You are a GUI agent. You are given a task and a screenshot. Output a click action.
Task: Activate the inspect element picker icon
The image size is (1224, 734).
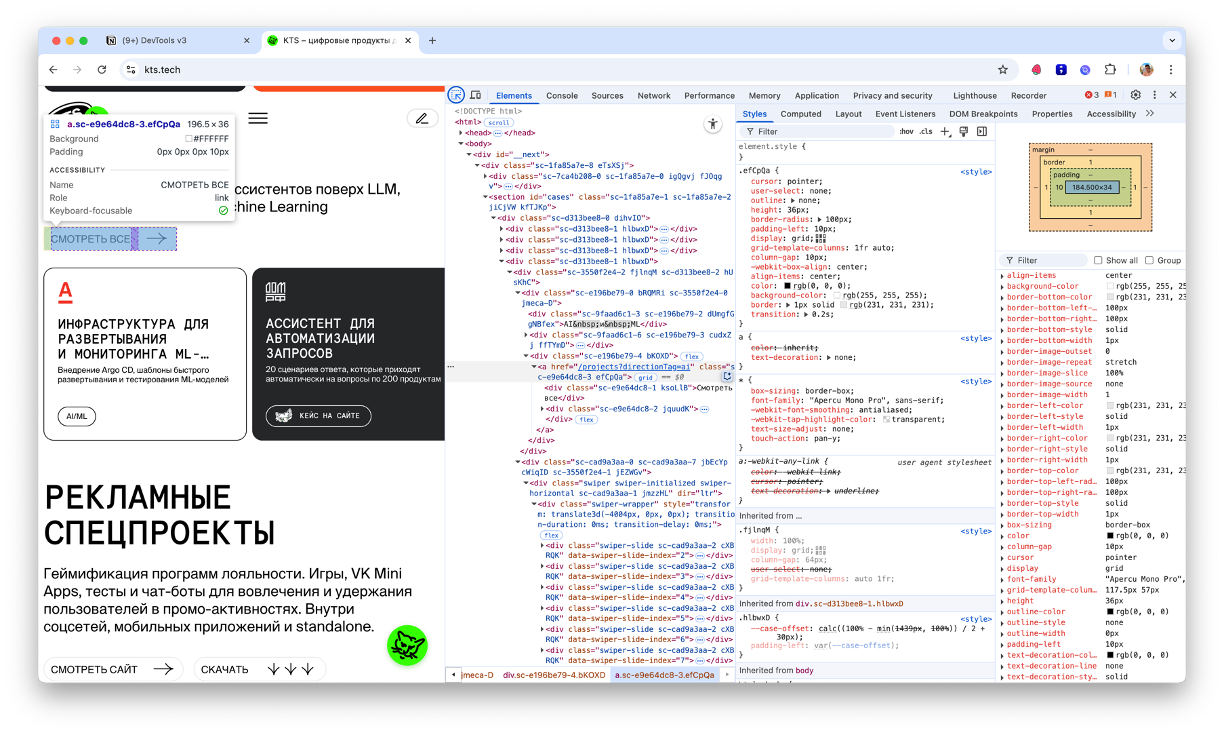(x=456, y=95)
